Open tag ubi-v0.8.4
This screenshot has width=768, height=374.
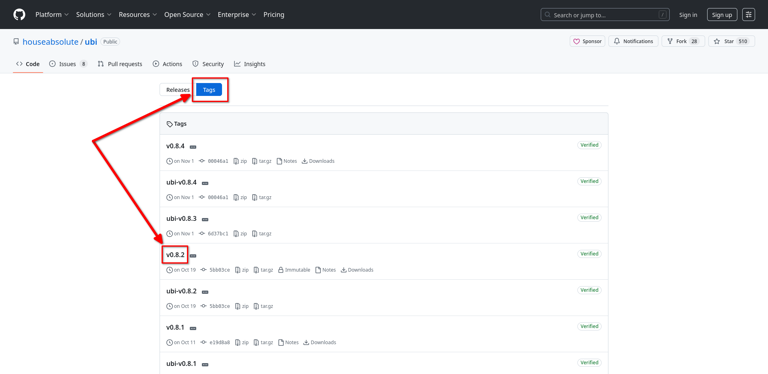181,182
